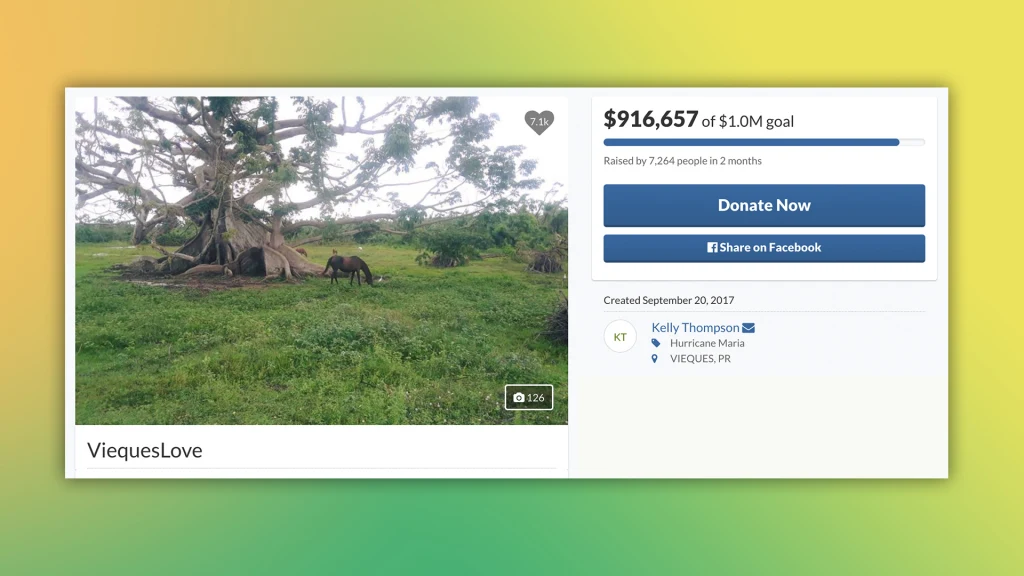The image size is (1024, 576).
Task: Open Kelly Thompson's profile link
Action: [x=697, y=327]
